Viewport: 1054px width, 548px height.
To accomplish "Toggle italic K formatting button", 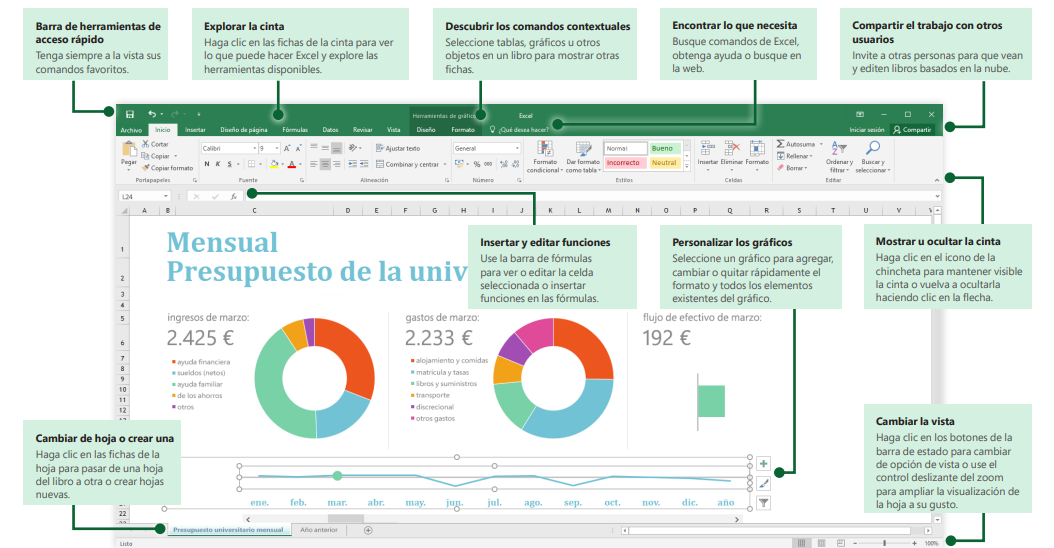I will click(x=218, y=164).
